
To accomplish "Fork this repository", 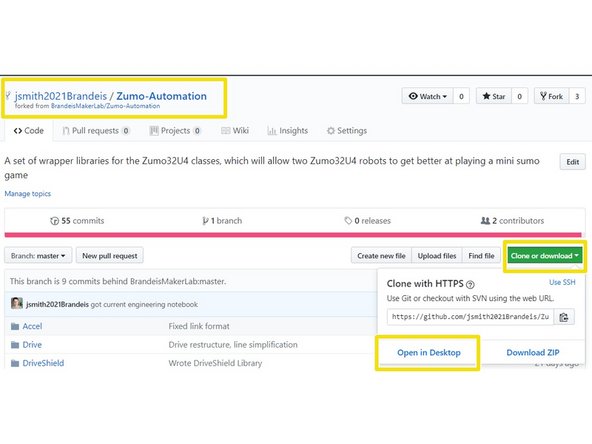I will click(x=551, y=96).
